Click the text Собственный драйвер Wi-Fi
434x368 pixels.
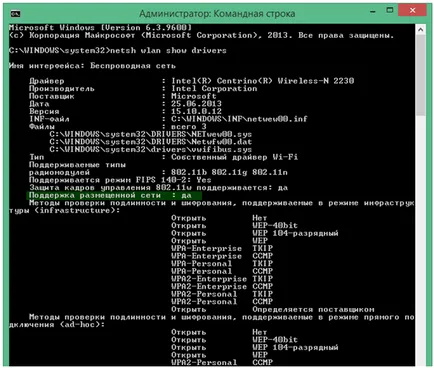coord(234,157)
